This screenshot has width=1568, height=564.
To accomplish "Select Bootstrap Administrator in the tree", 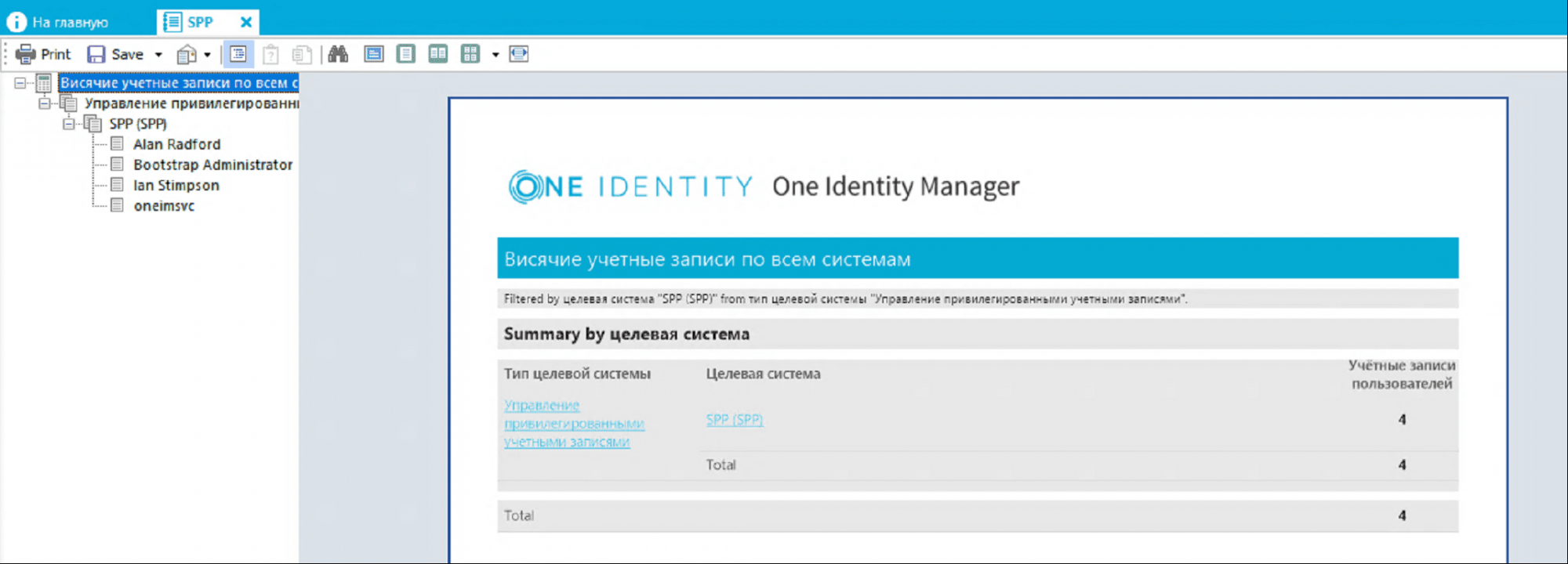I will [212, 164].
